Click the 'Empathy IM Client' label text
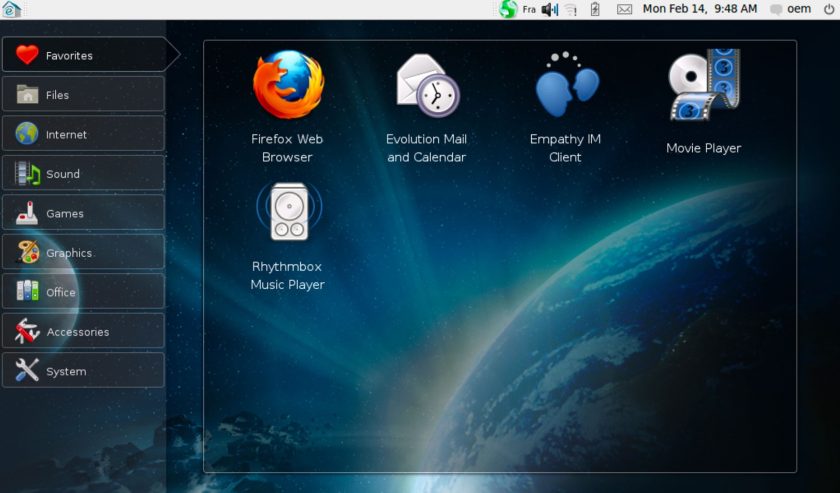The image size is (840, 493). click(565, 148)
